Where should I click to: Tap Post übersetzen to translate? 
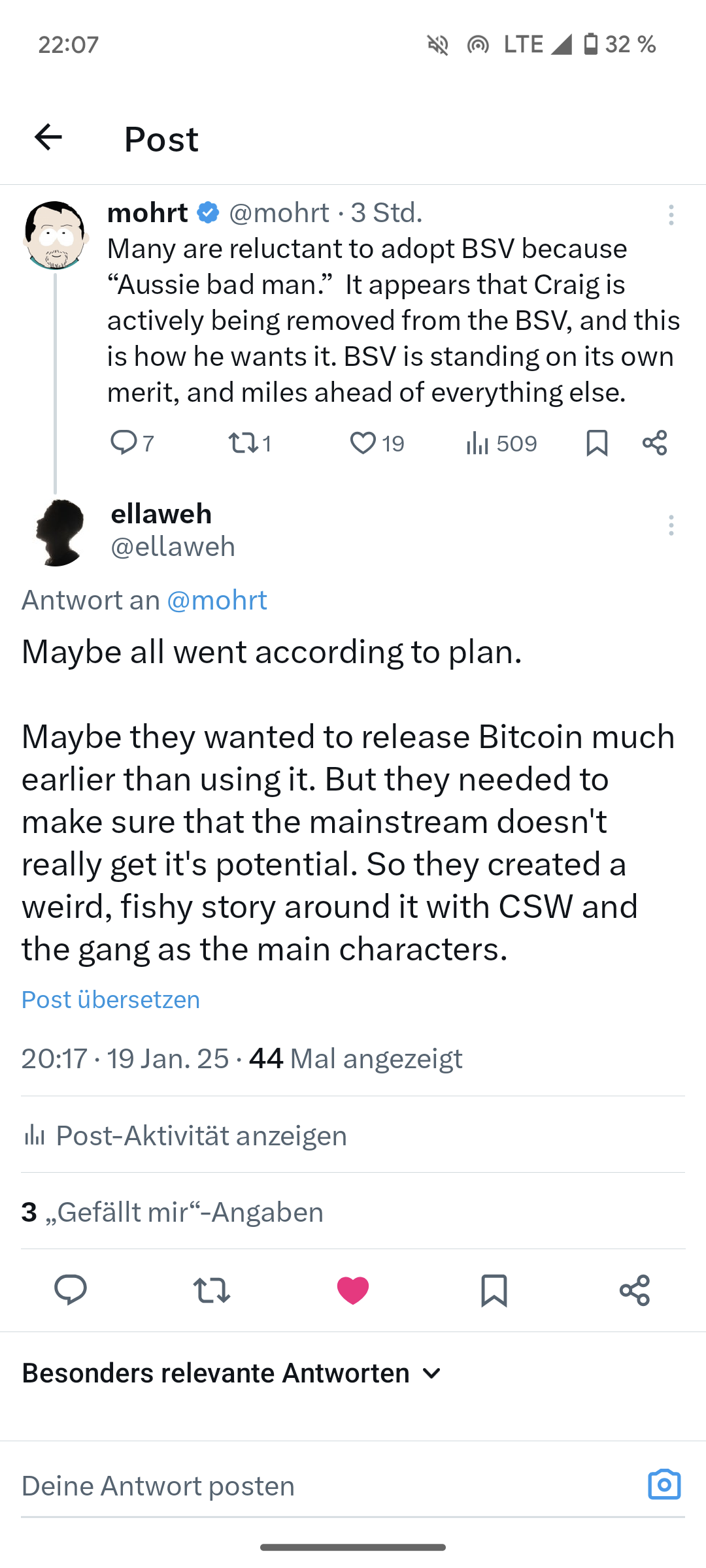[x=111, y=1000]
